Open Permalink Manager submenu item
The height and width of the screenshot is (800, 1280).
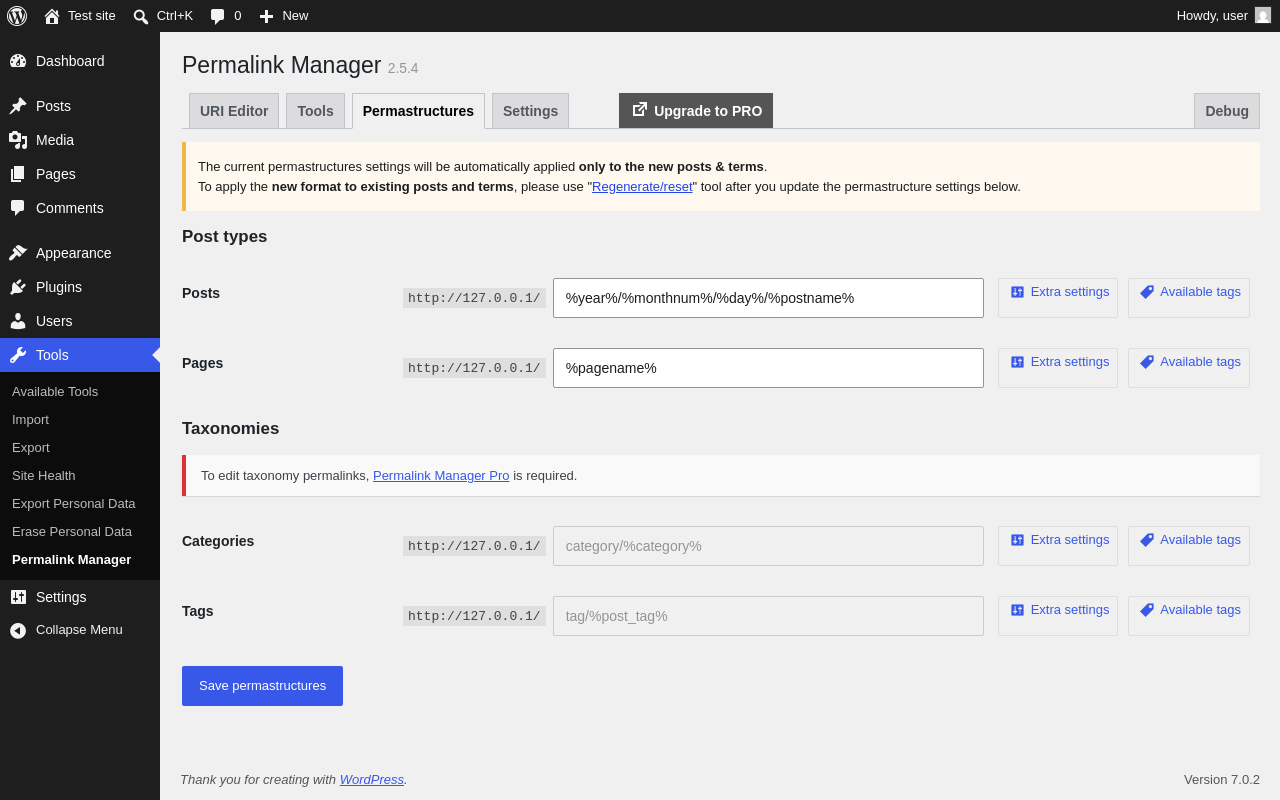80,559
